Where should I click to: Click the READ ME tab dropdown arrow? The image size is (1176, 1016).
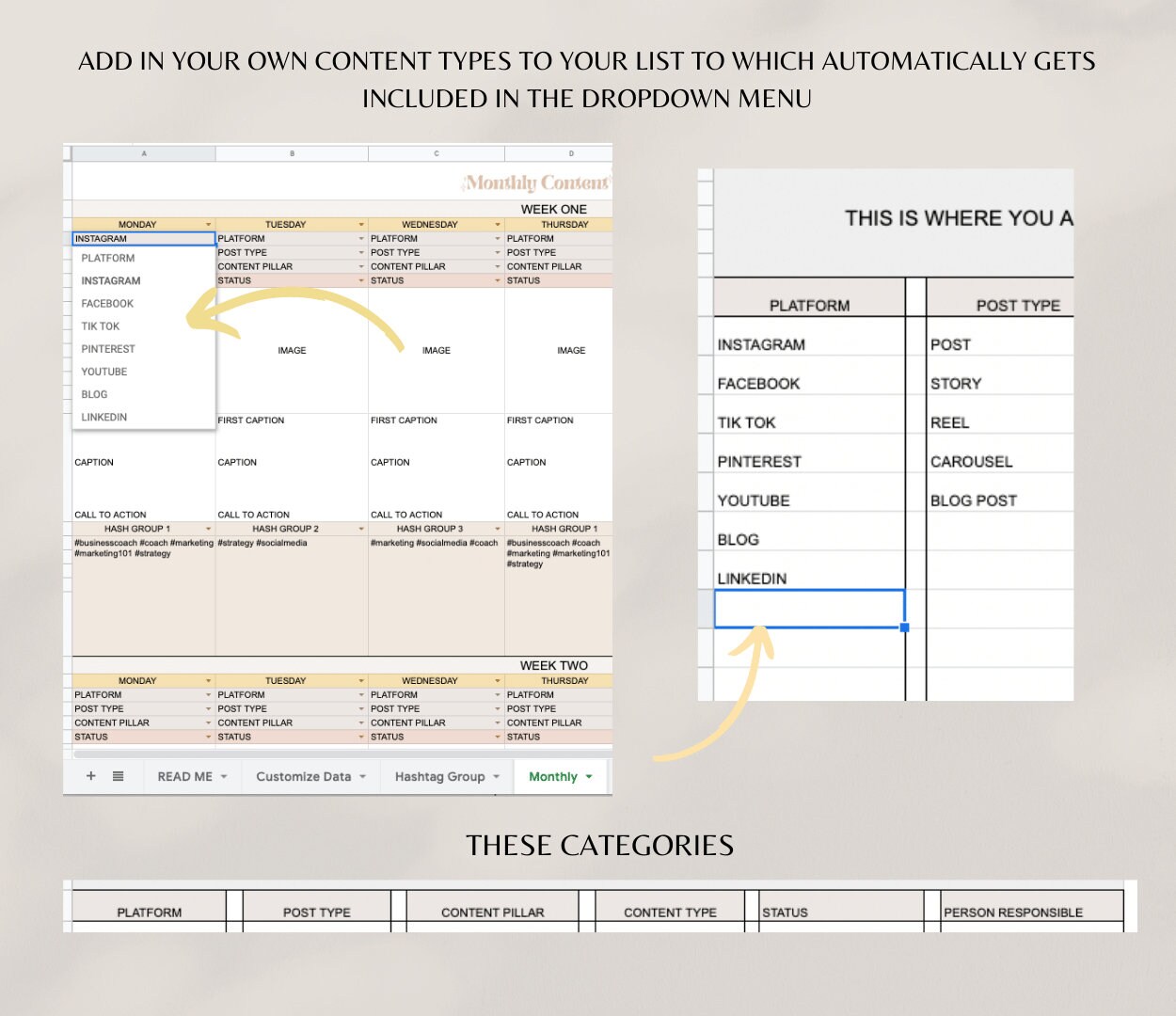pos(223,777)
